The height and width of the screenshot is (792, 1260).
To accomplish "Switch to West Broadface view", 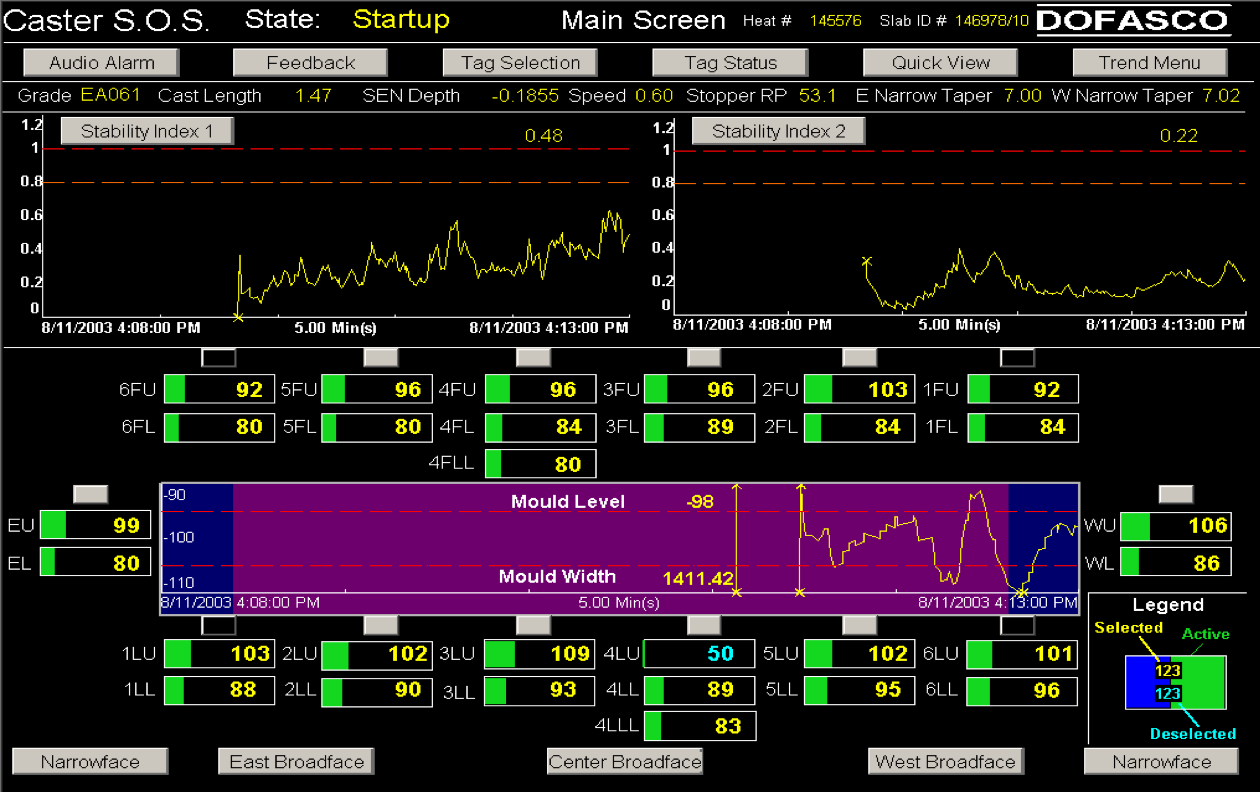I will click(x=945, y=761).
